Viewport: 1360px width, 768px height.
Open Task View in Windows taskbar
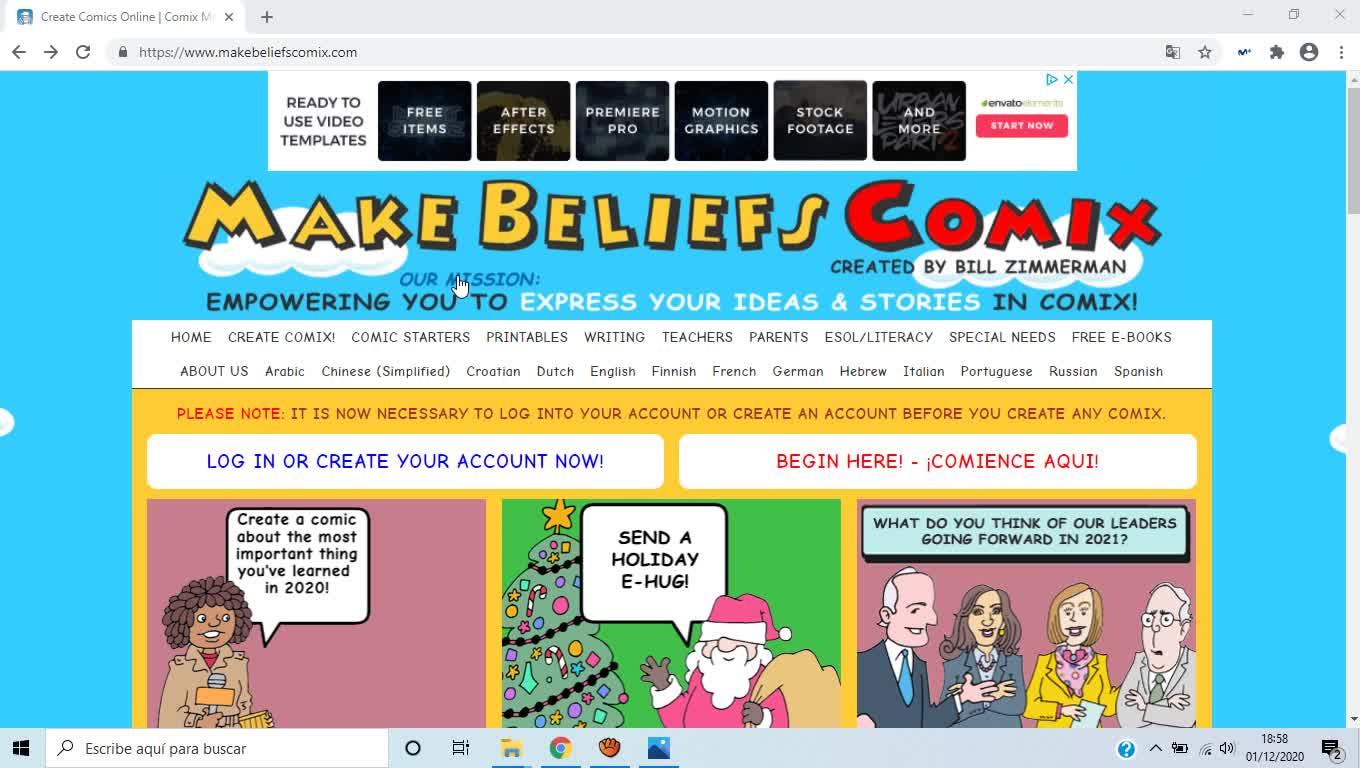[x=461, y=748]
